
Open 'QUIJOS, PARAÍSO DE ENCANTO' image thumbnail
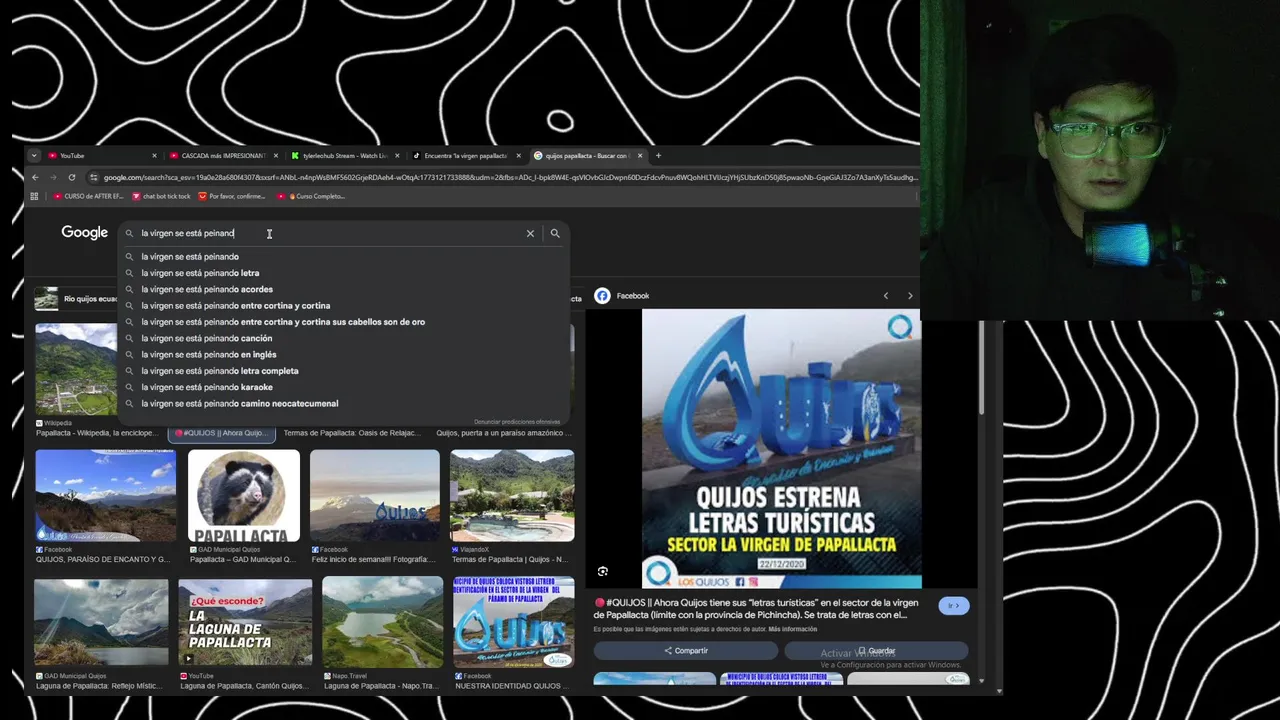coord(105,496)
